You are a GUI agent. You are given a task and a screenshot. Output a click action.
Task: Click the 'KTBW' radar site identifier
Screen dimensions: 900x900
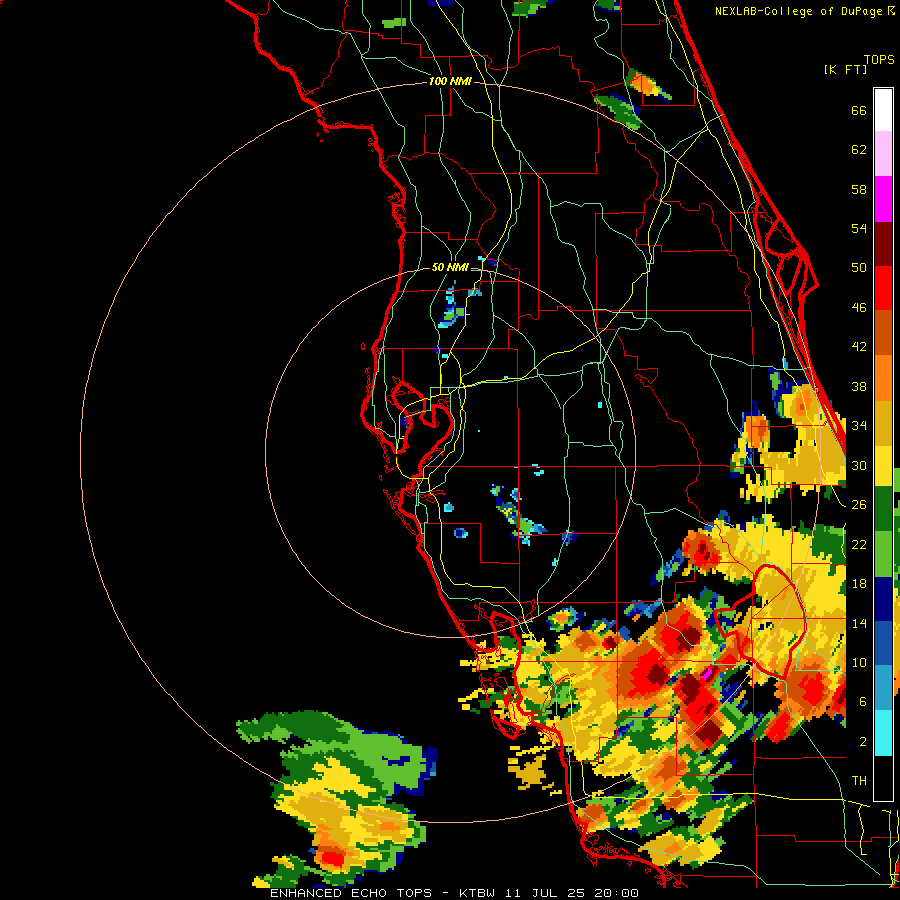476,893
